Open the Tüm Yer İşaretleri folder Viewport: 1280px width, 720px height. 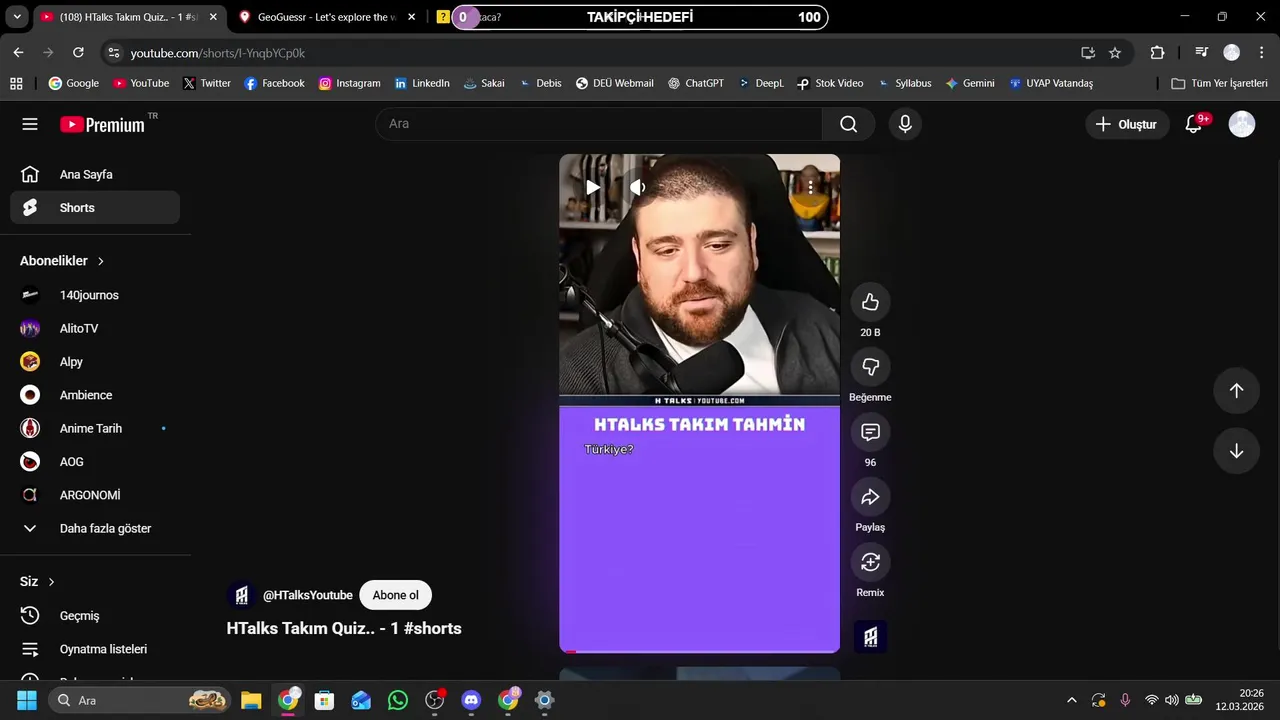[1220, 83]
